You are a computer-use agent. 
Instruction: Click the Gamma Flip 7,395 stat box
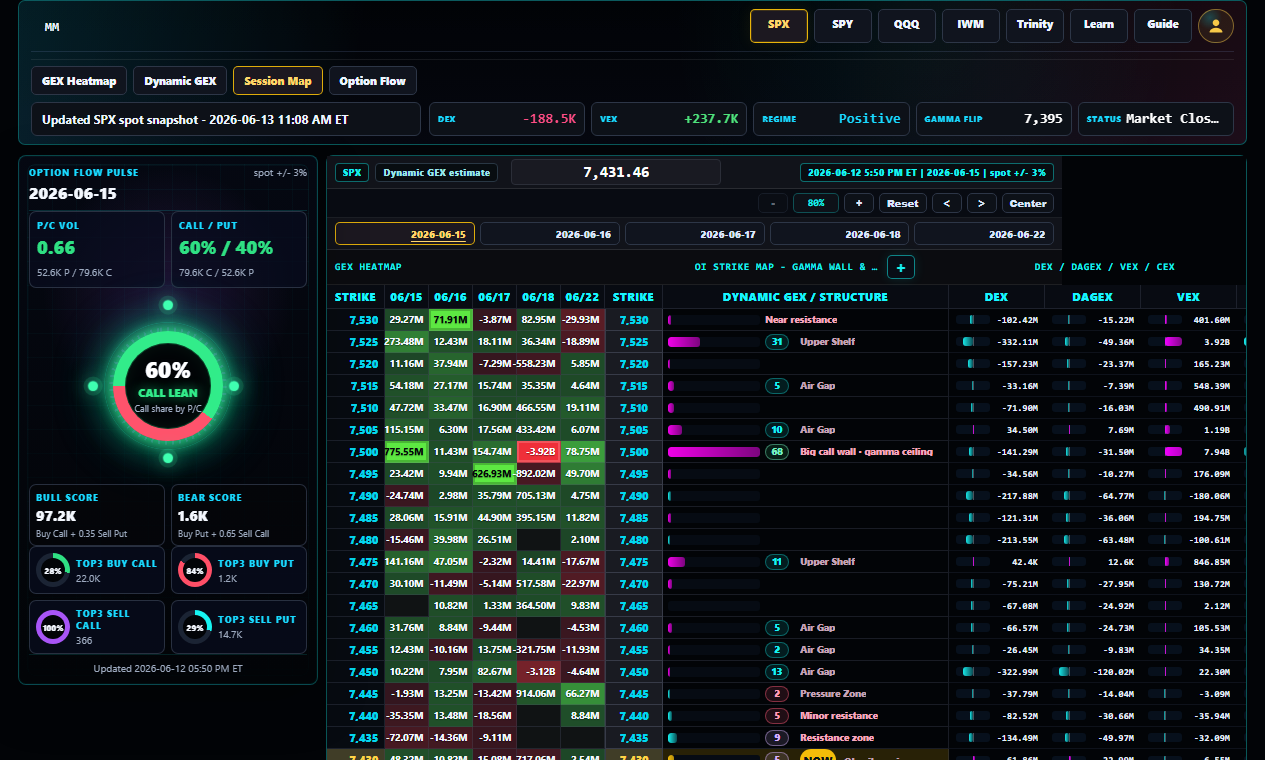point(994,119)
